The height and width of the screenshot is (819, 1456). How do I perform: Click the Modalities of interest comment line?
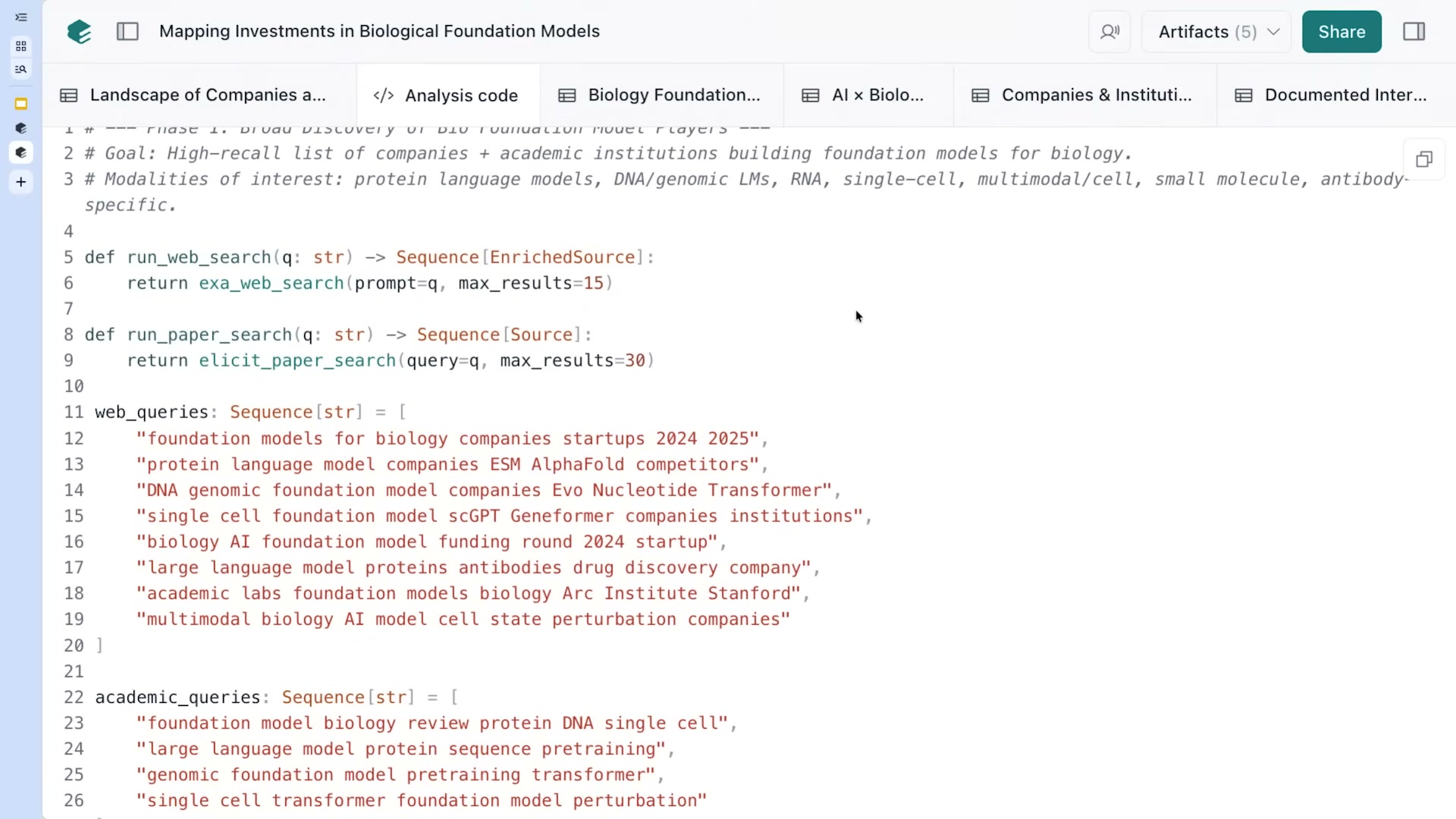pyautogui.click(x=747, y=193)
